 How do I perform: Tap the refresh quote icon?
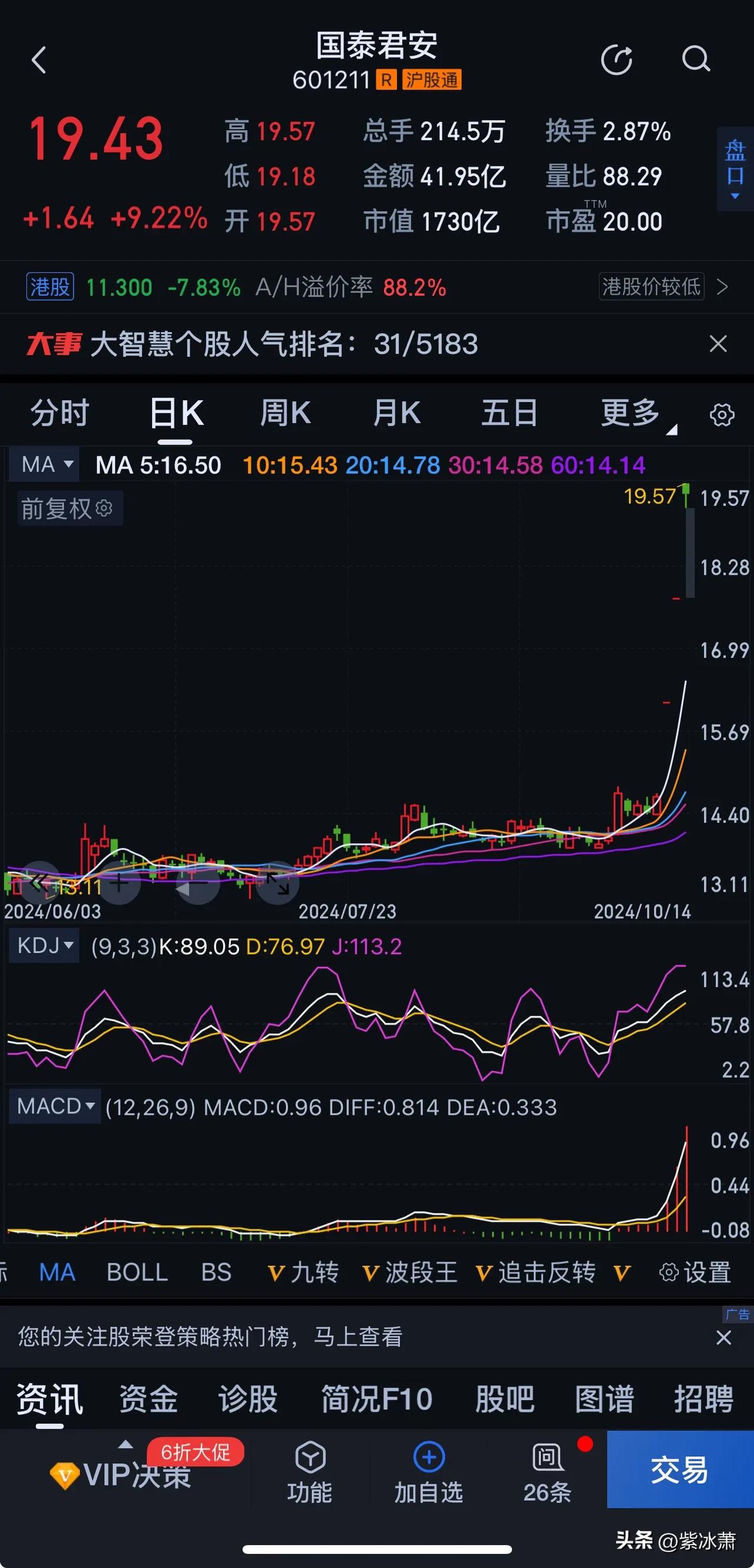(x=616, y=59)
